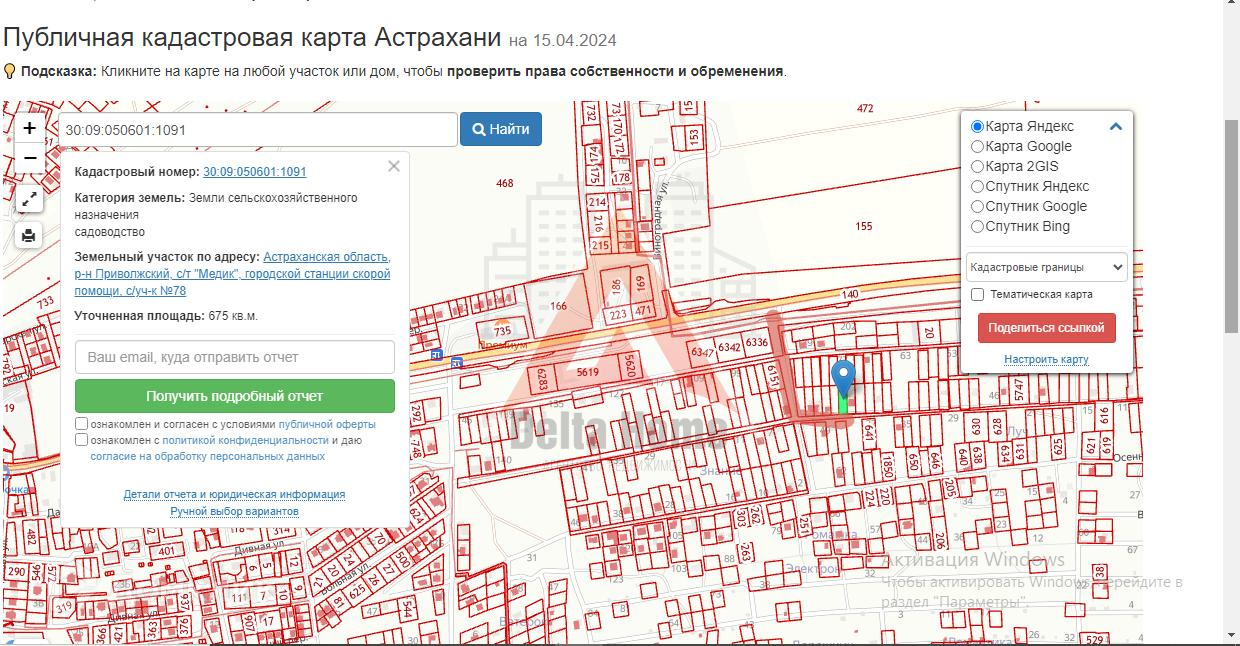Click parcel number 5619 on map
The width and height of the screenshot is (1240, 646).
click(x=587, y=372)
